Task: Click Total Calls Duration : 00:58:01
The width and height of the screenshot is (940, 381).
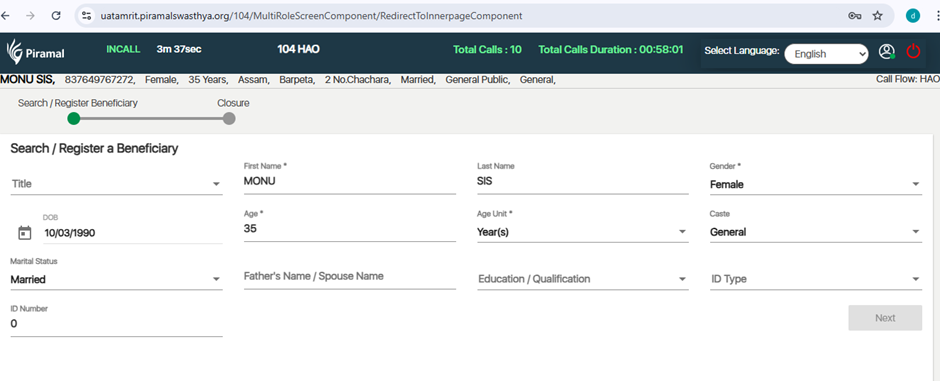Action: 611,50
